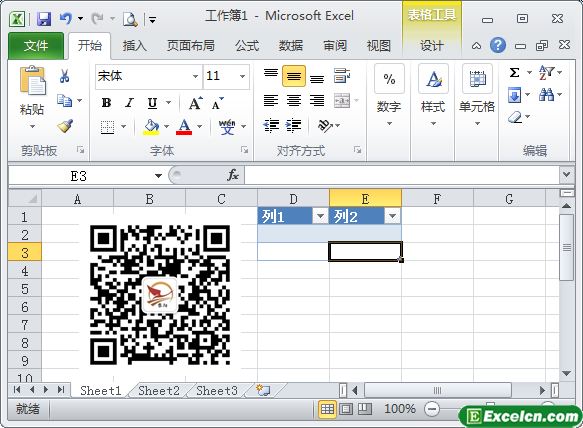Open the Excel Help question mark
This screenshot has width=583, height=428.
497,45
